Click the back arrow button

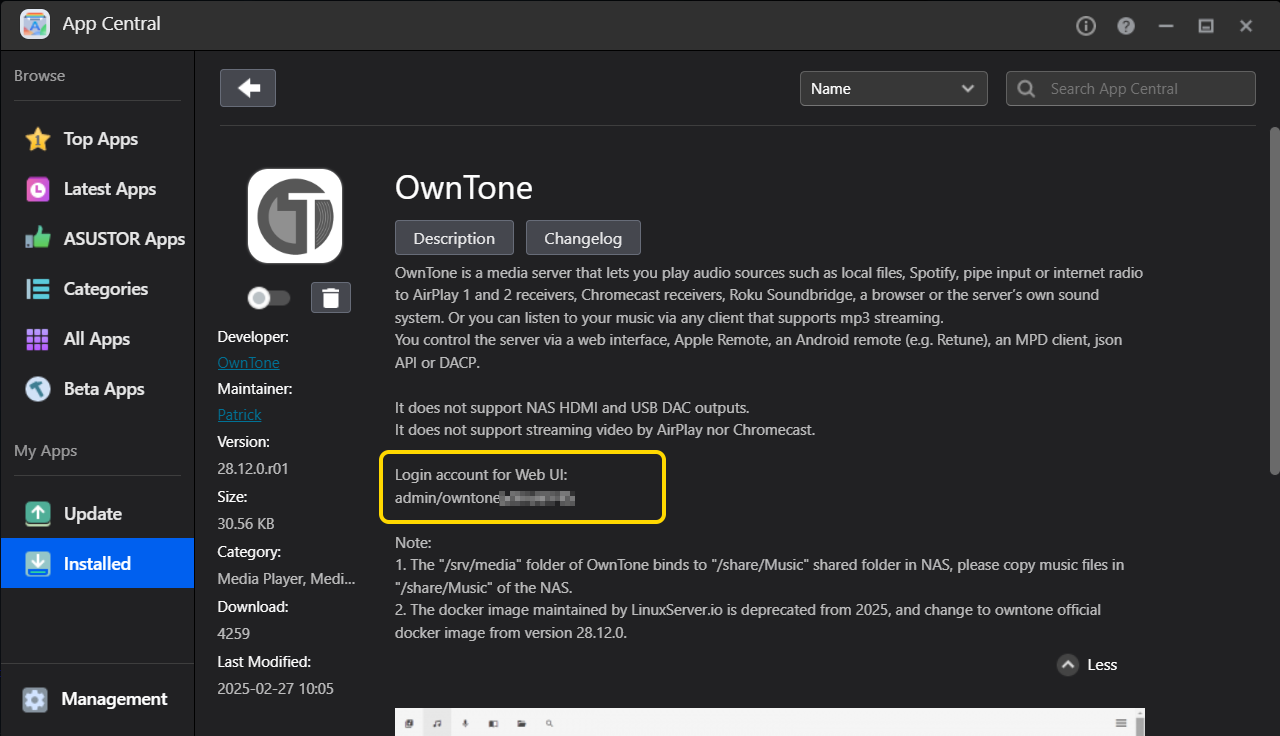point(248,88)
